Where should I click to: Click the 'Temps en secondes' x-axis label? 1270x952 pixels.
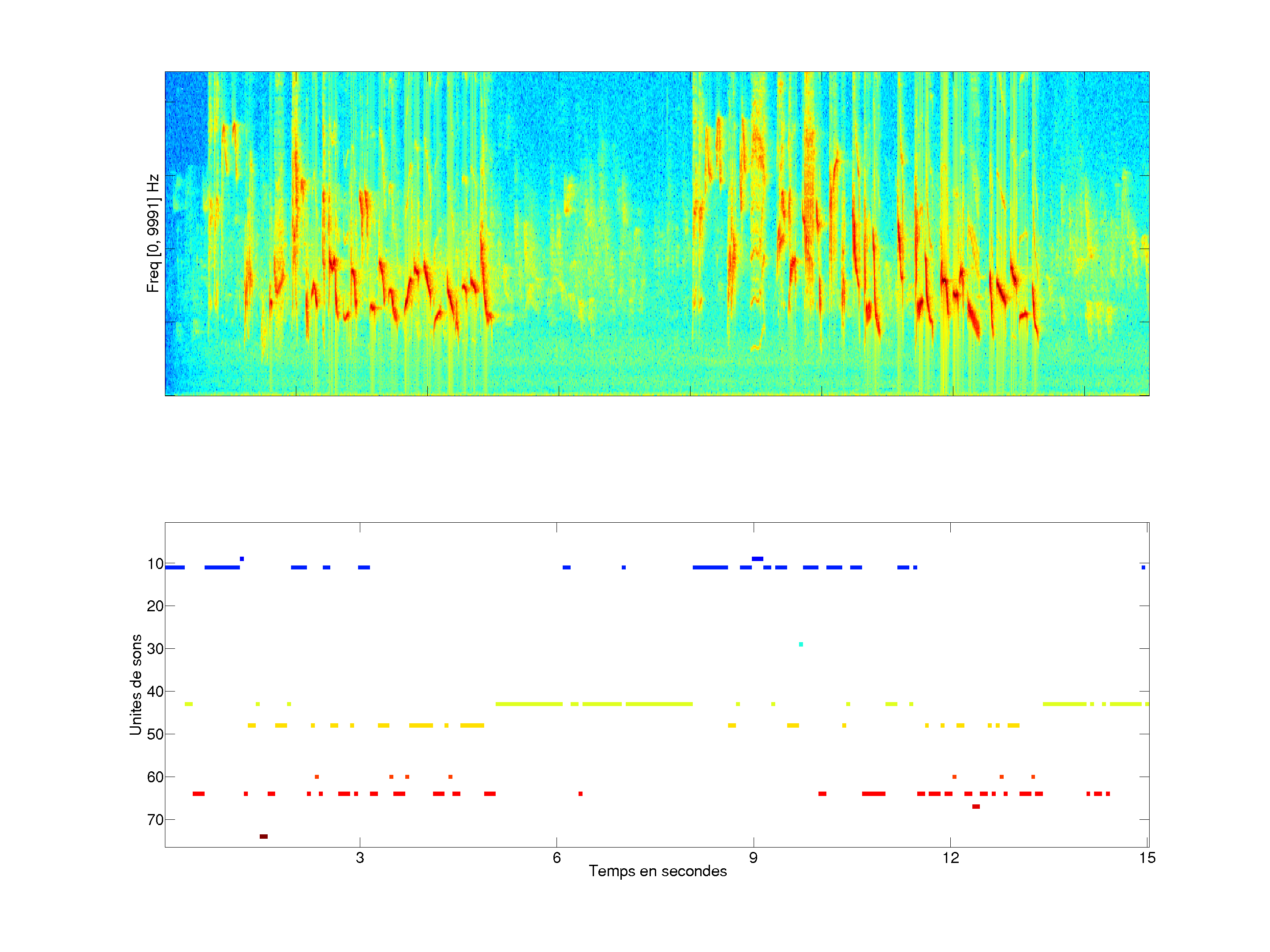coord(657,871)
